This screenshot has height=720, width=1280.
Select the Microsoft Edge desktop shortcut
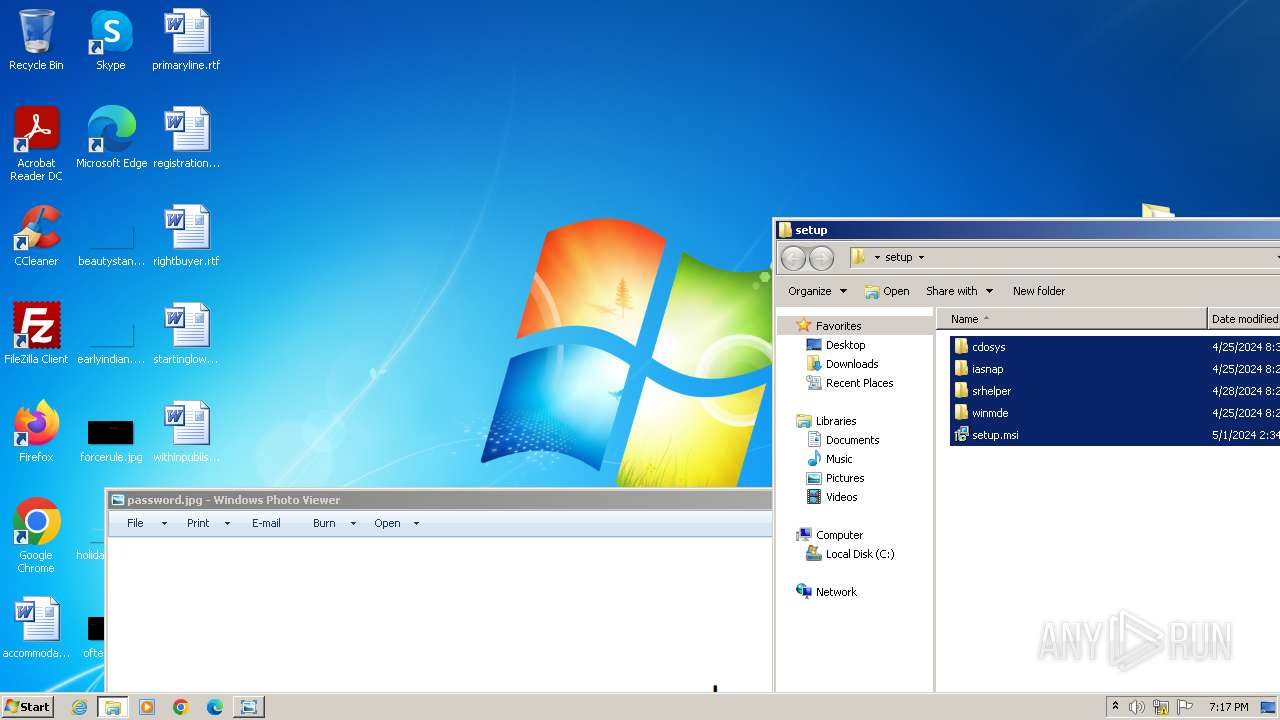(x=111, y=138)
